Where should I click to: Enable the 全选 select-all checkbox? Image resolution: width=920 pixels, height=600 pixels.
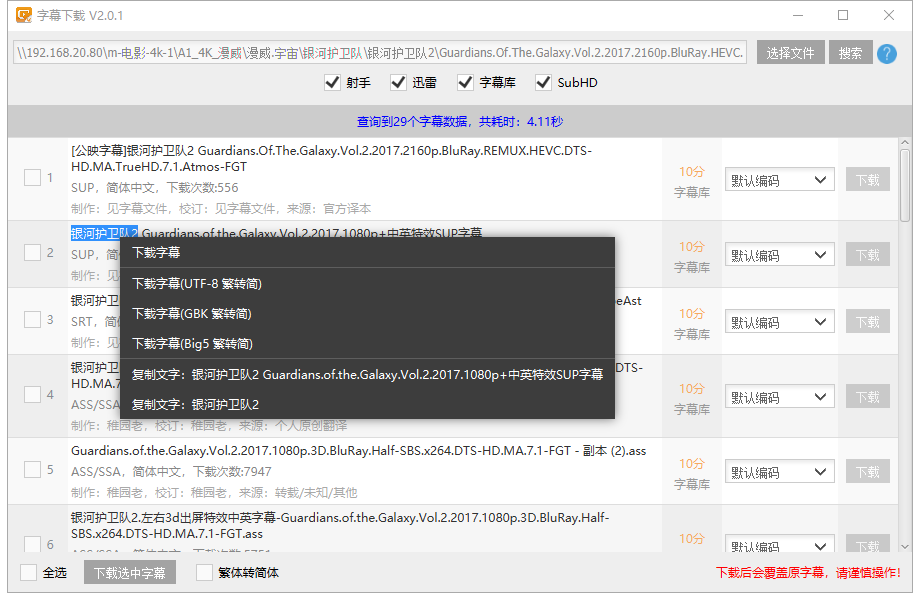(28, 572)
